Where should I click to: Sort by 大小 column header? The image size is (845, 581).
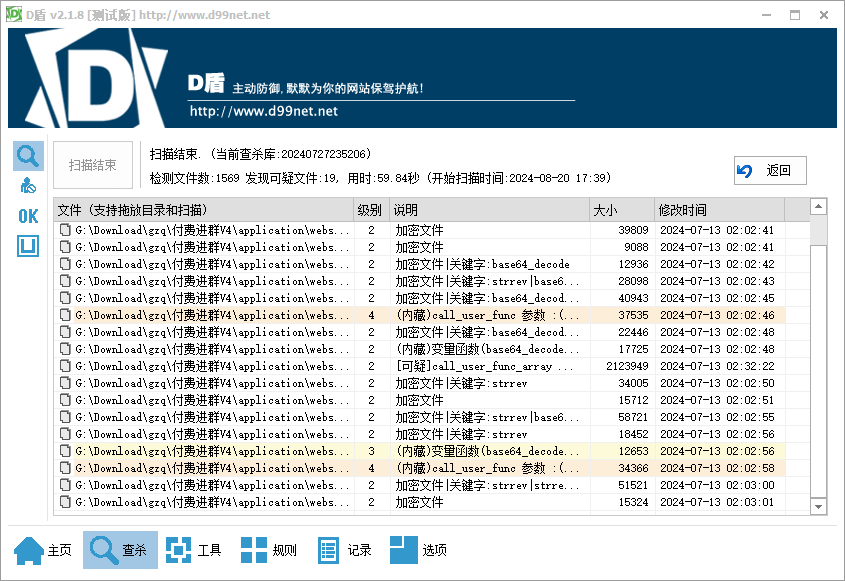point(621,210)
